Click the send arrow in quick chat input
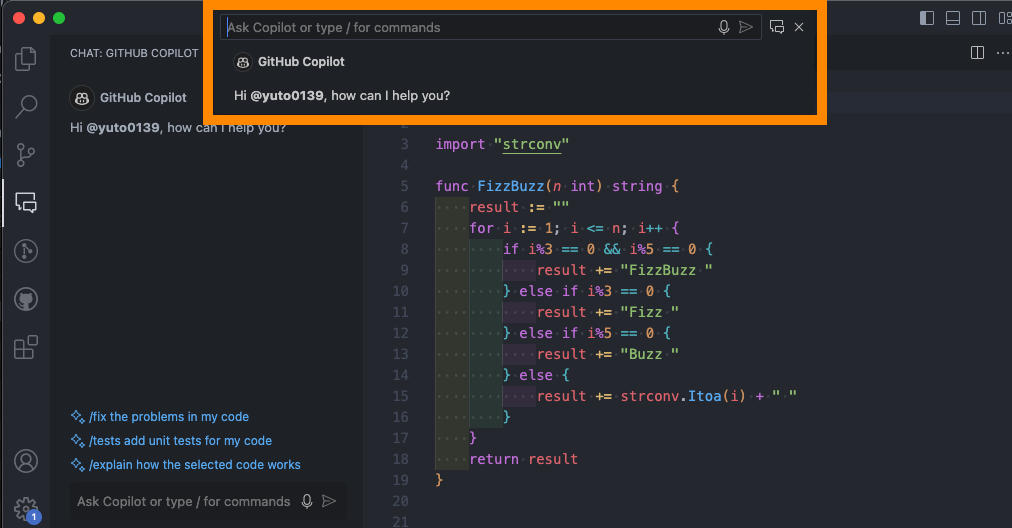The width and height of the screenshot is (1012, 528). click(745, 27)
